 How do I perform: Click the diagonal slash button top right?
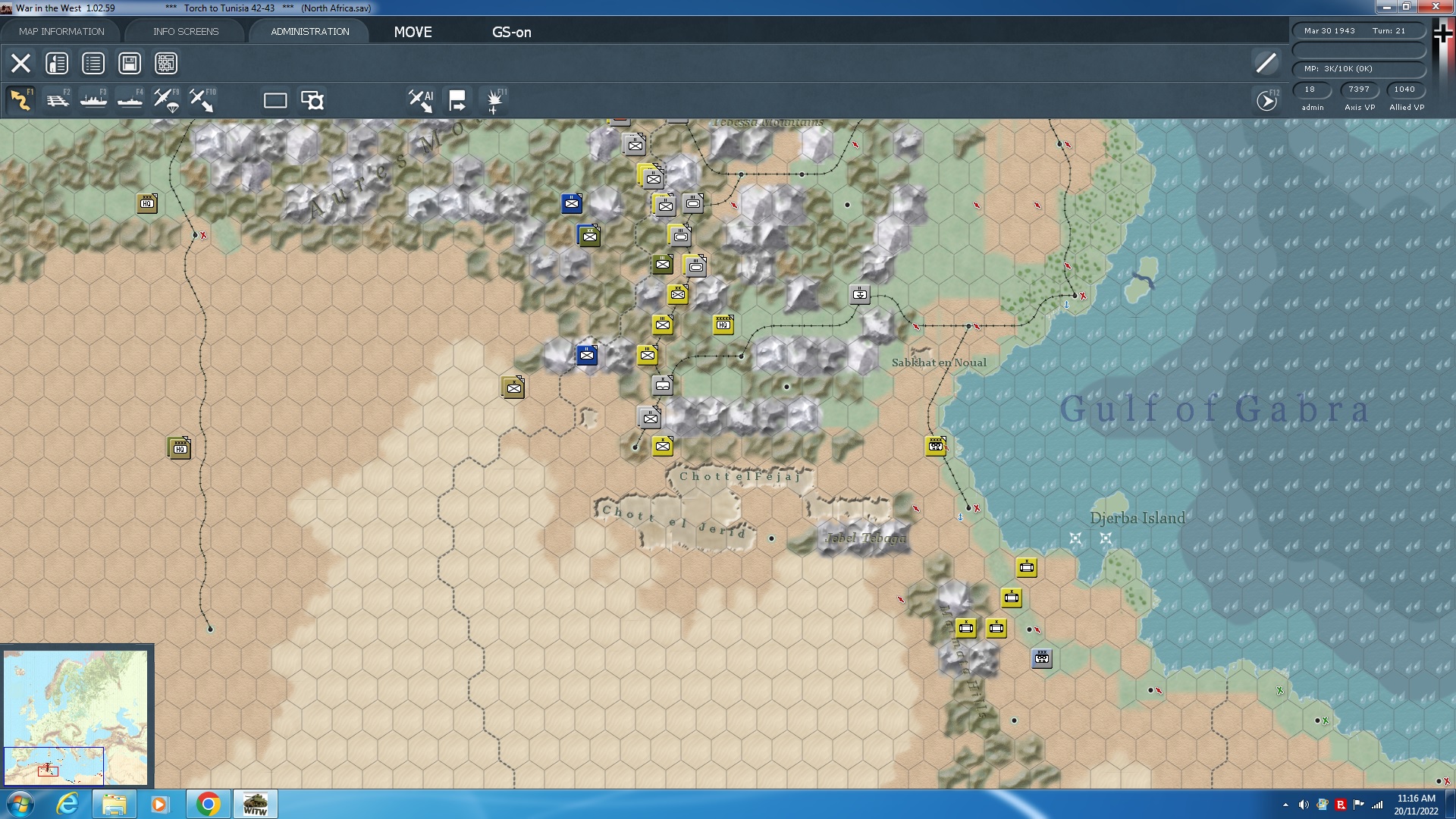tap(1266, 63)
